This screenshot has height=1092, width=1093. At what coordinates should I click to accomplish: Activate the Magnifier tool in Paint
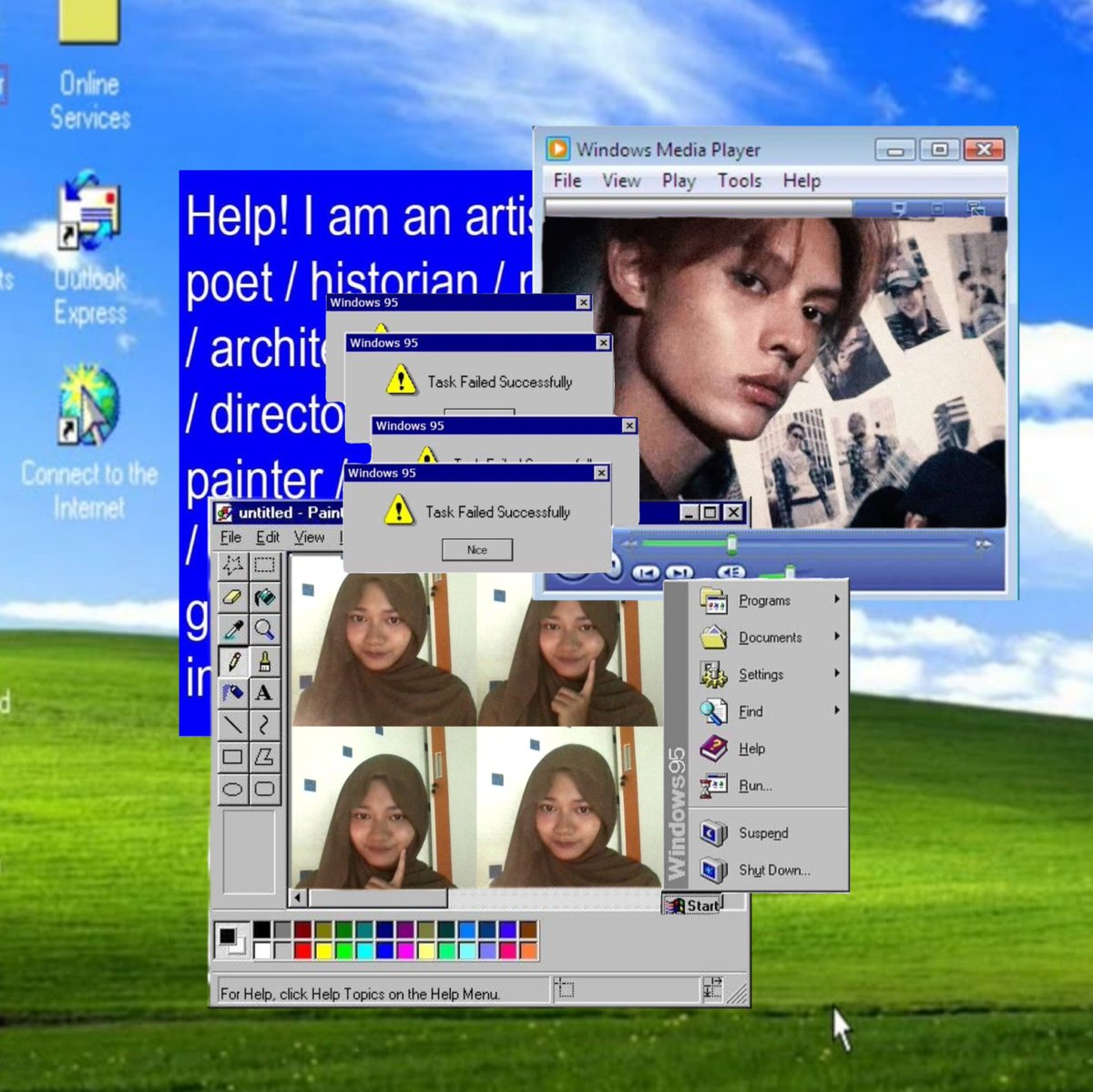[x=264, y=629]
